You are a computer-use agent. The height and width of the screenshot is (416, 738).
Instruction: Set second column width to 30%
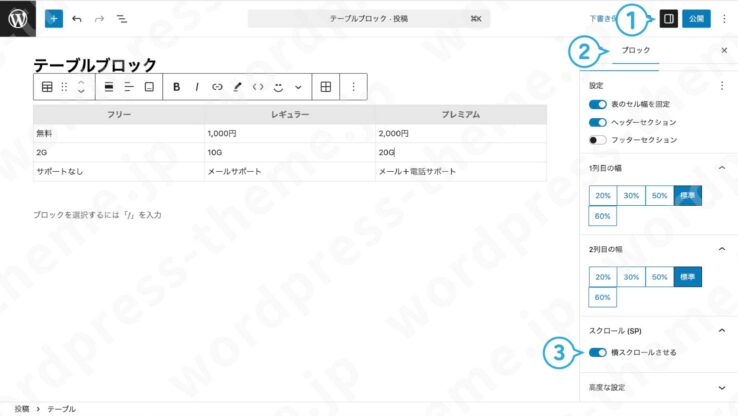[x=631, y=277]
